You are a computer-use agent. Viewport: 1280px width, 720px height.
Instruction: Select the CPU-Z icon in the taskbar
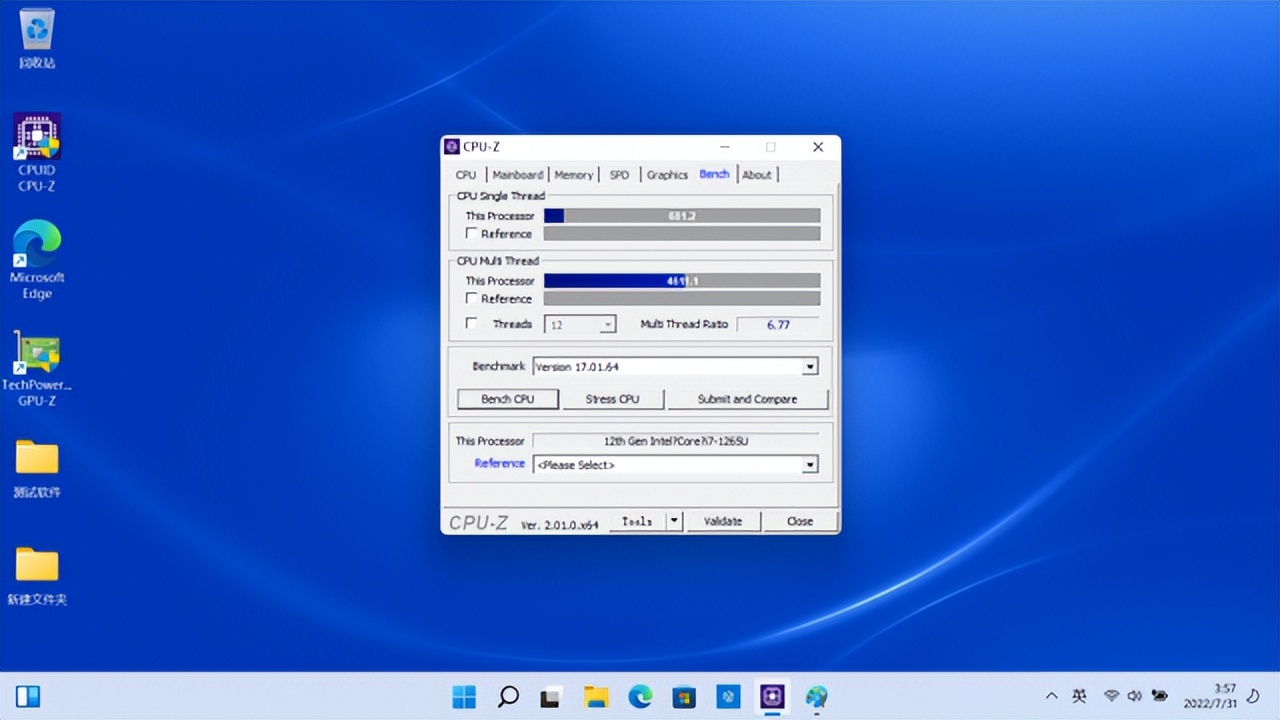click(772, 695)
